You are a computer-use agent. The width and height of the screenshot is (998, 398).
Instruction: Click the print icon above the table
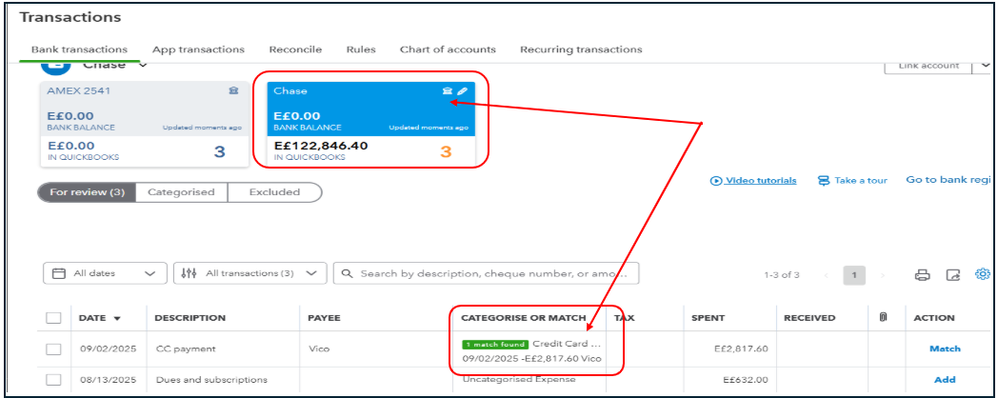[922, 275]
